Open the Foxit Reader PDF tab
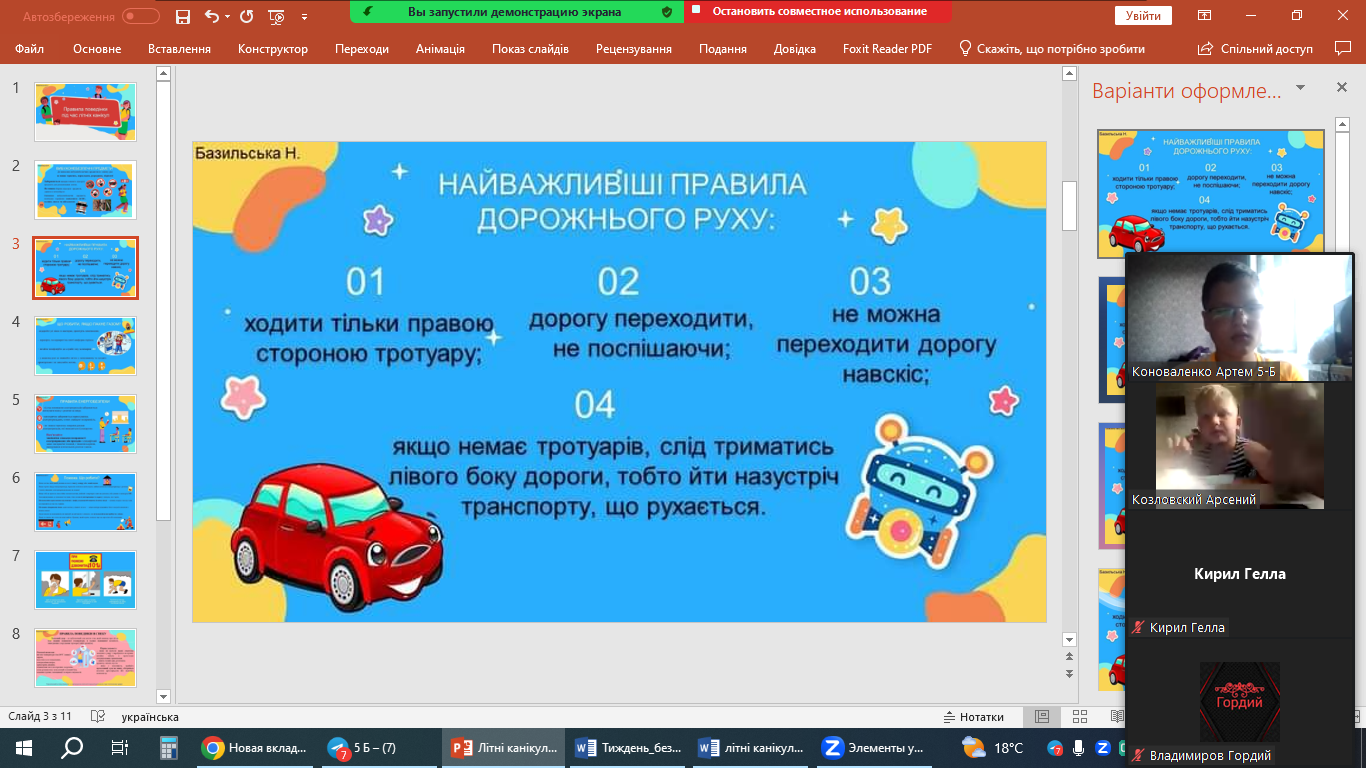 pyautogui.click(x=889, y=48)
